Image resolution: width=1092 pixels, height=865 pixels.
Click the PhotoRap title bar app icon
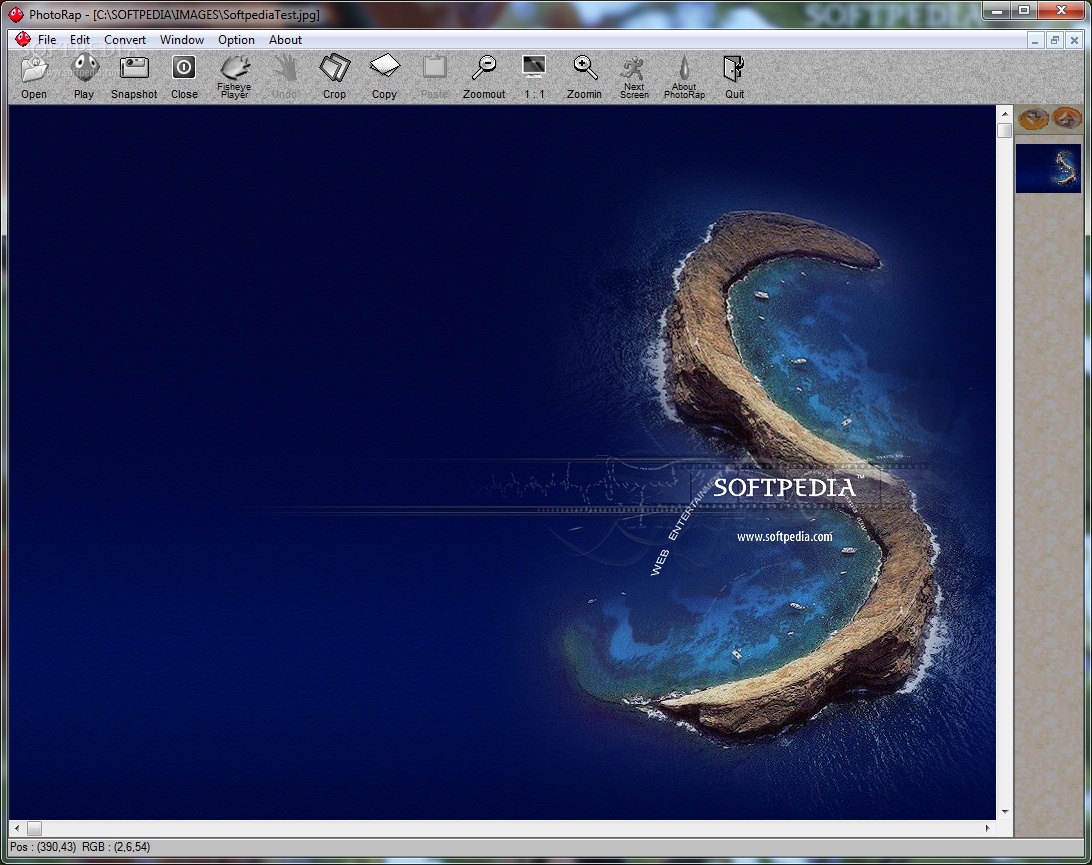click(16, 14)
